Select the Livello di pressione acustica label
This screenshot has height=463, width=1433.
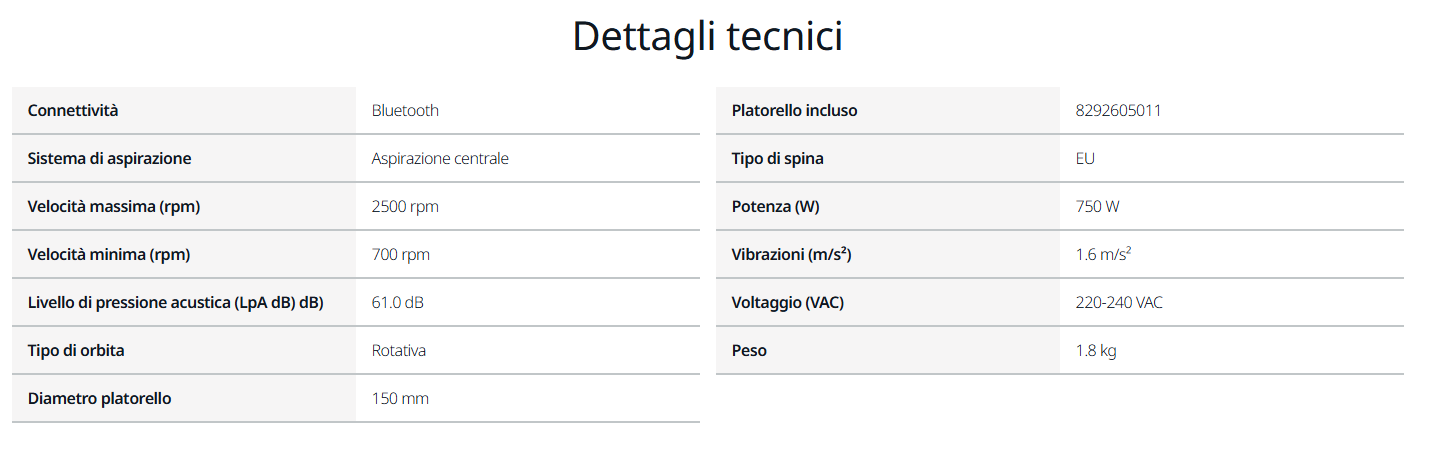tap(176, 302)
